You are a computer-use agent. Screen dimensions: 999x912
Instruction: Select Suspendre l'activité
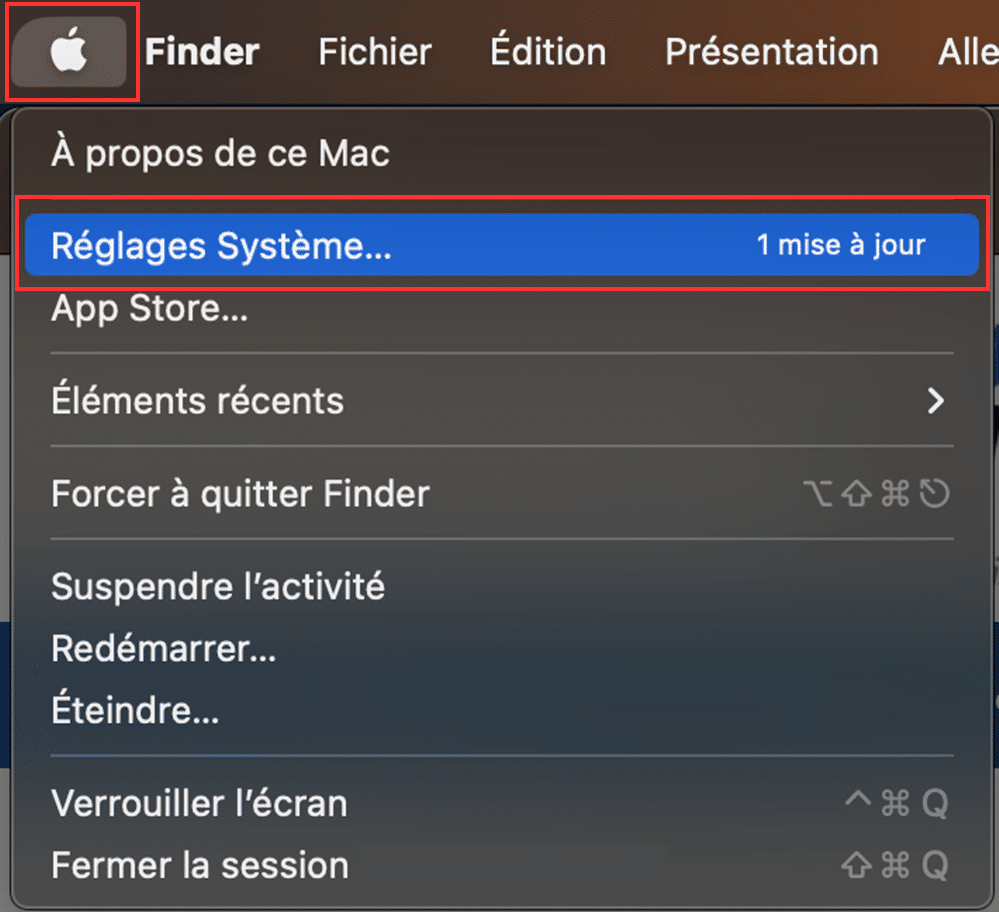pos(501,586)
